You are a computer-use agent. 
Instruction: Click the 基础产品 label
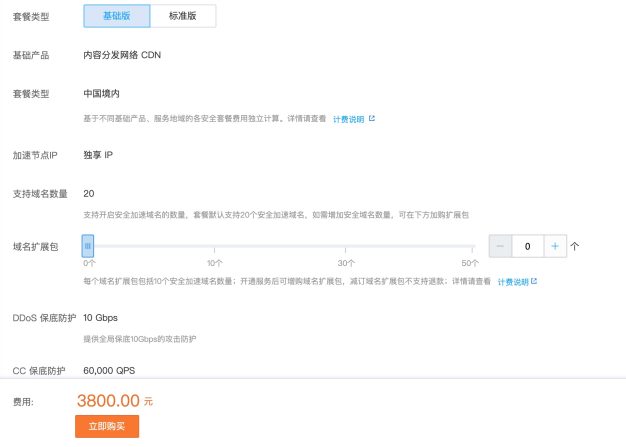point(31,55)
